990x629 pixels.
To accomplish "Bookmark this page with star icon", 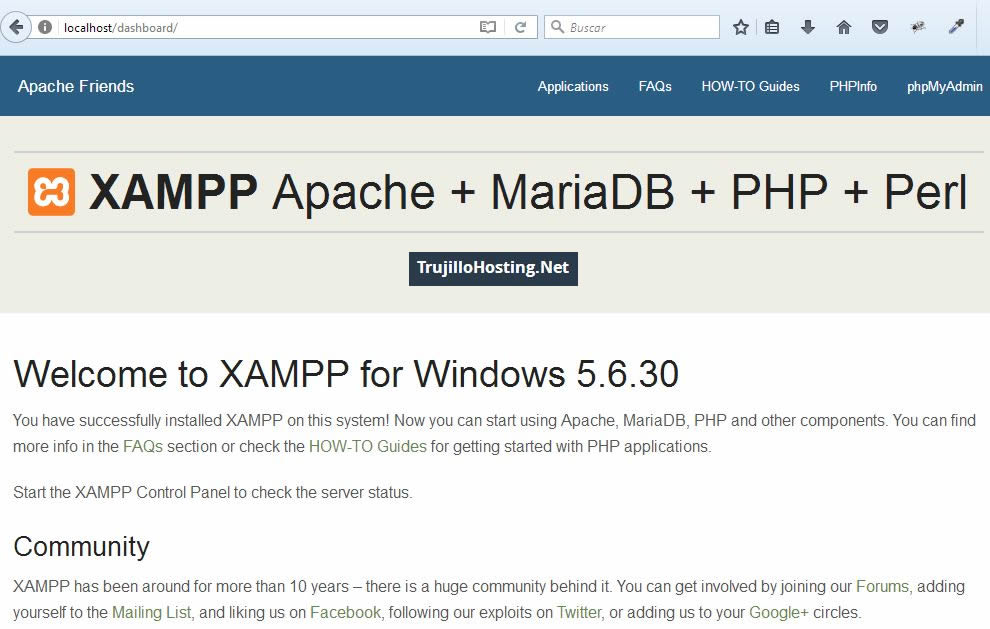I will [x=741, y=27].
